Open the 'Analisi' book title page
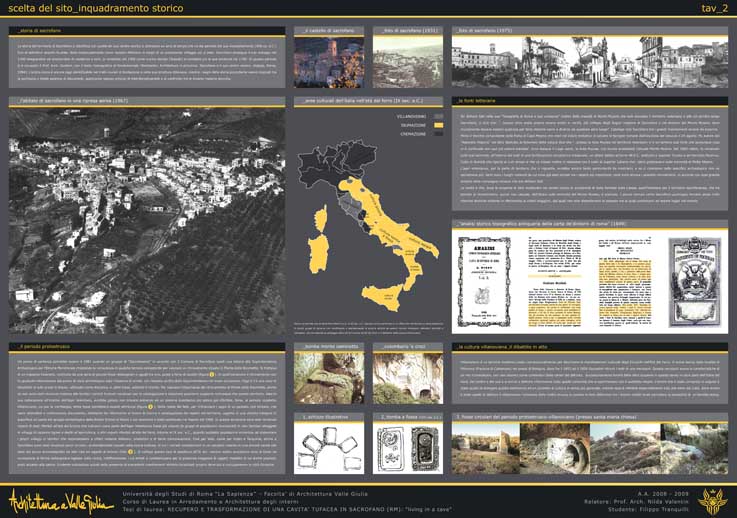This screenshot has width=737, height=518. (x=484, y=282)
